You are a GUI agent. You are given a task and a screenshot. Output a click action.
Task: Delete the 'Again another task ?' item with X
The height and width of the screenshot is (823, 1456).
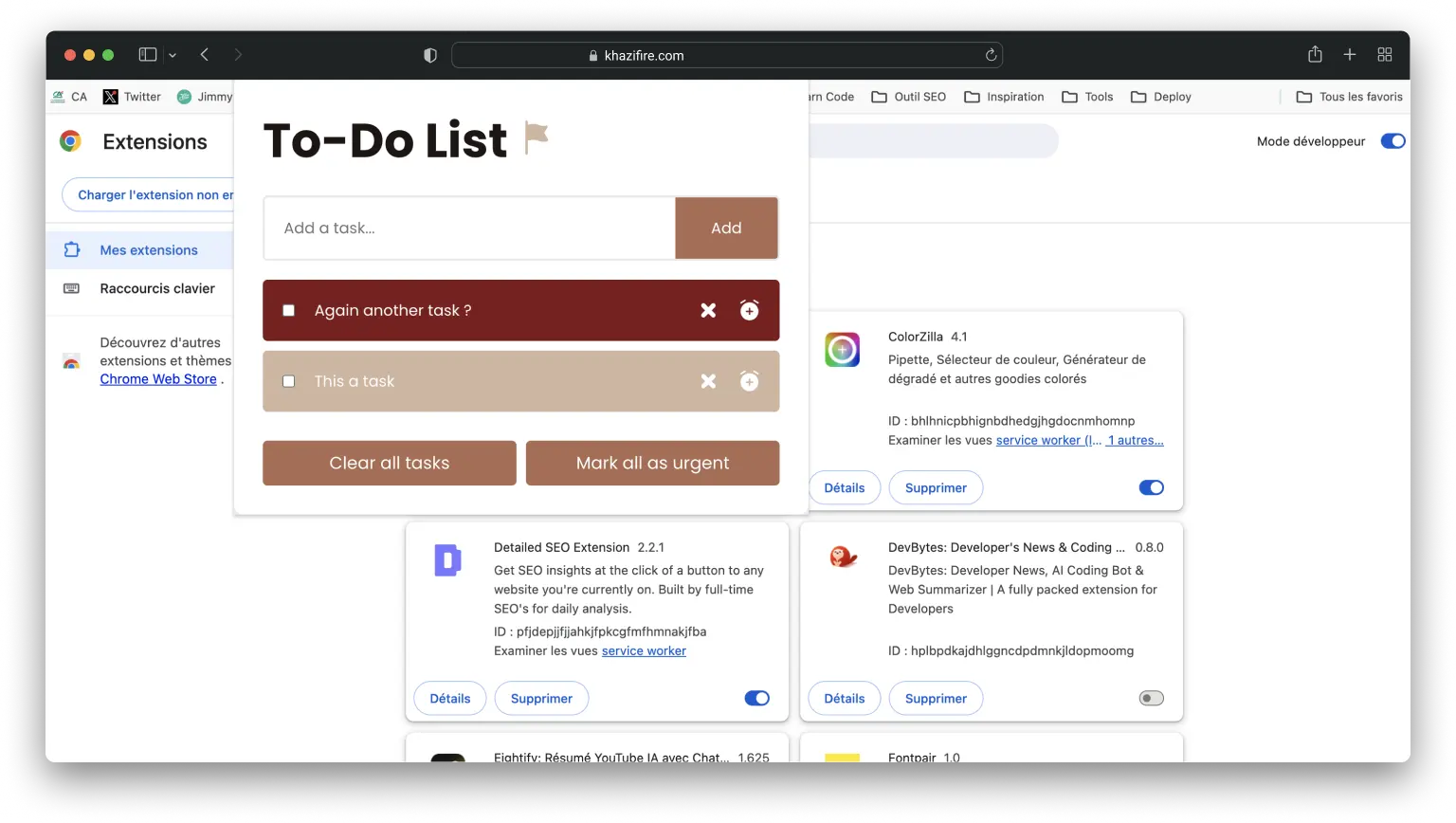click(x=708, y=310)
